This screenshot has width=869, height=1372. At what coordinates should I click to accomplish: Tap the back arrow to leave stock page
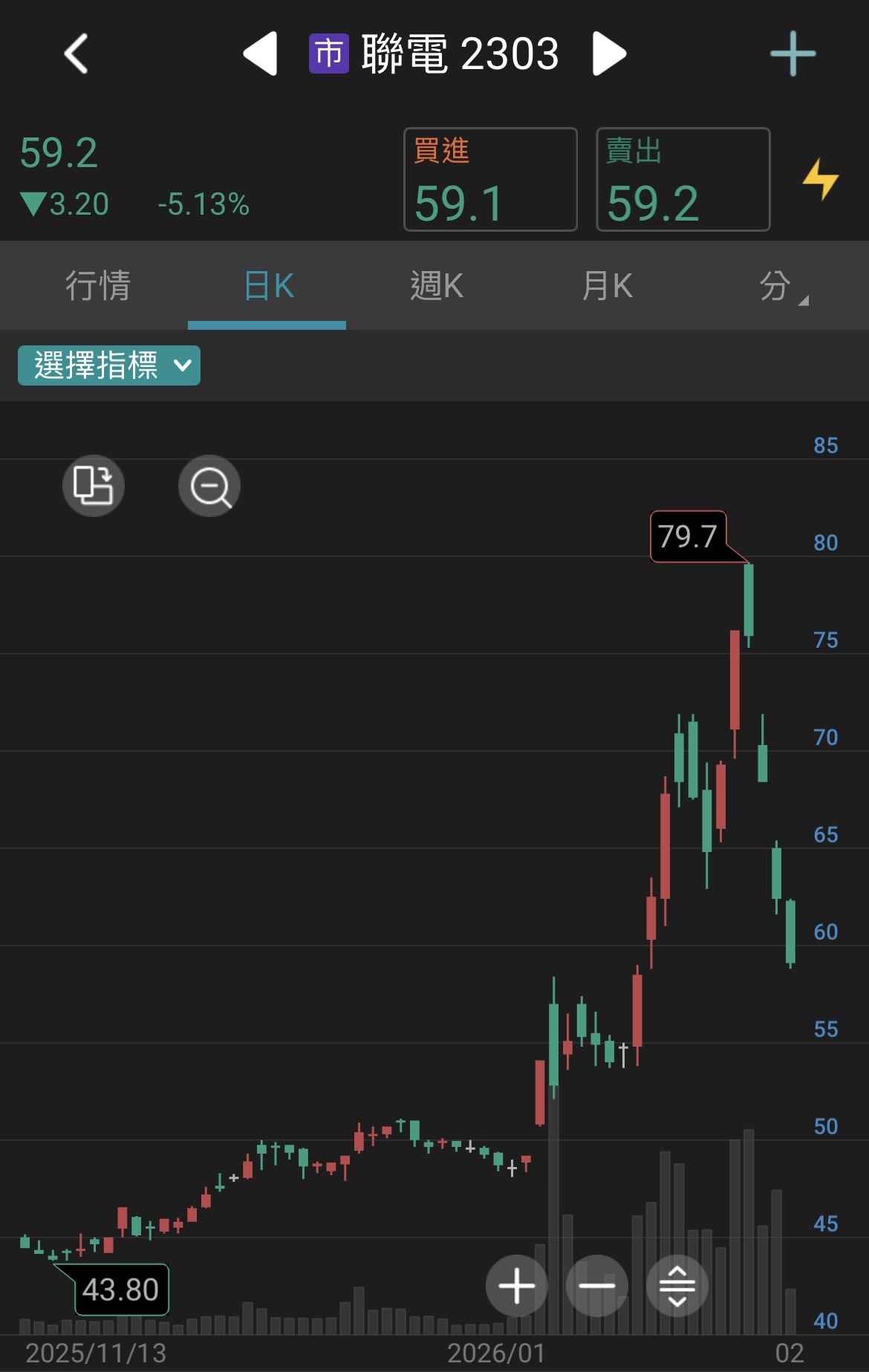[77, 53]
